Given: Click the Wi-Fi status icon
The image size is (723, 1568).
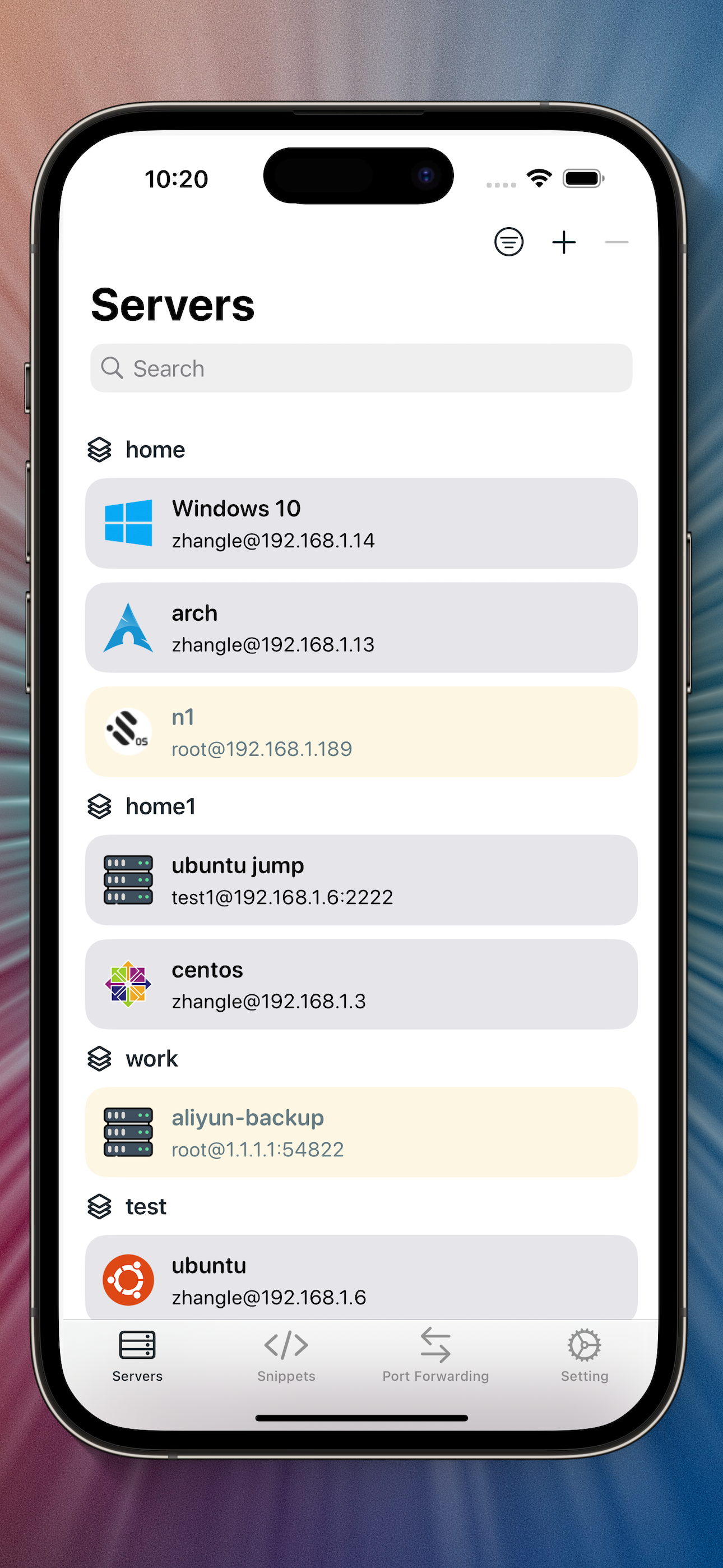Looking at the screenshot, I should [539, 178].
